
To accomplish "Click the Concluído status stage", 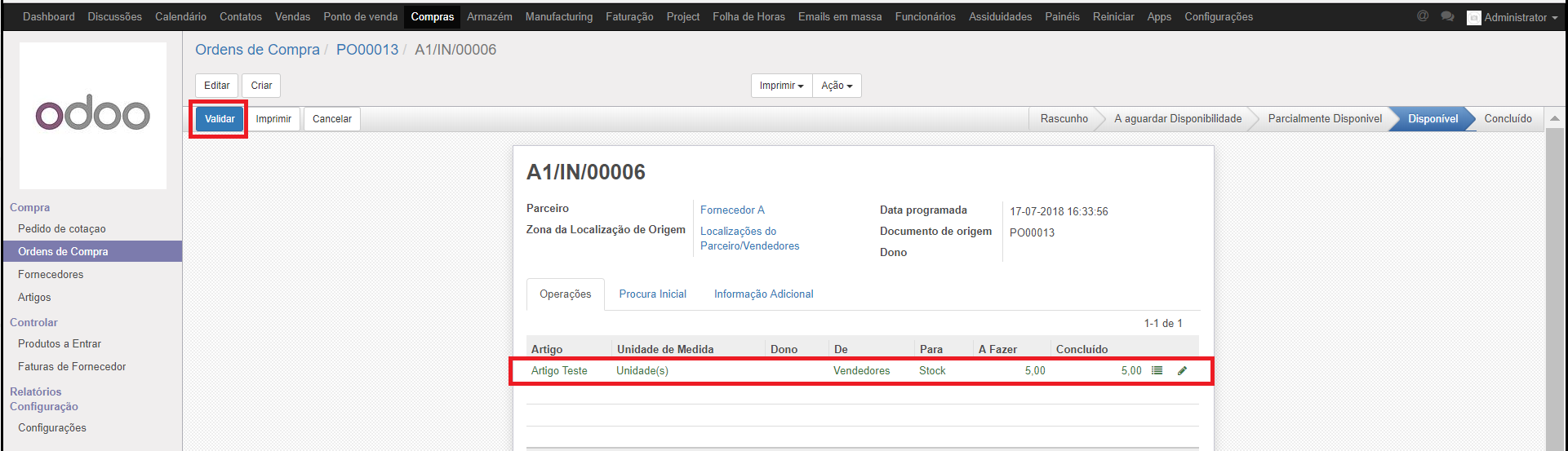I will (1508, 119).
